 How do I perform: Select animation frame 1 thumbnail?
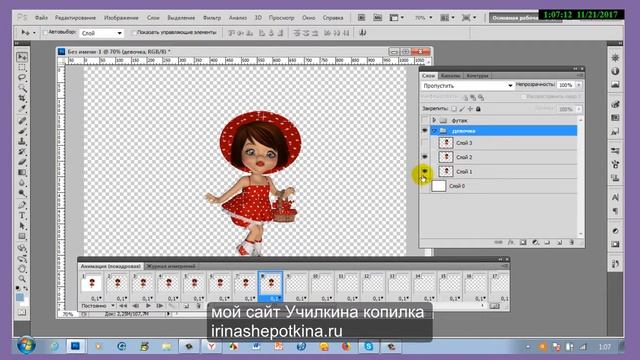91,283
